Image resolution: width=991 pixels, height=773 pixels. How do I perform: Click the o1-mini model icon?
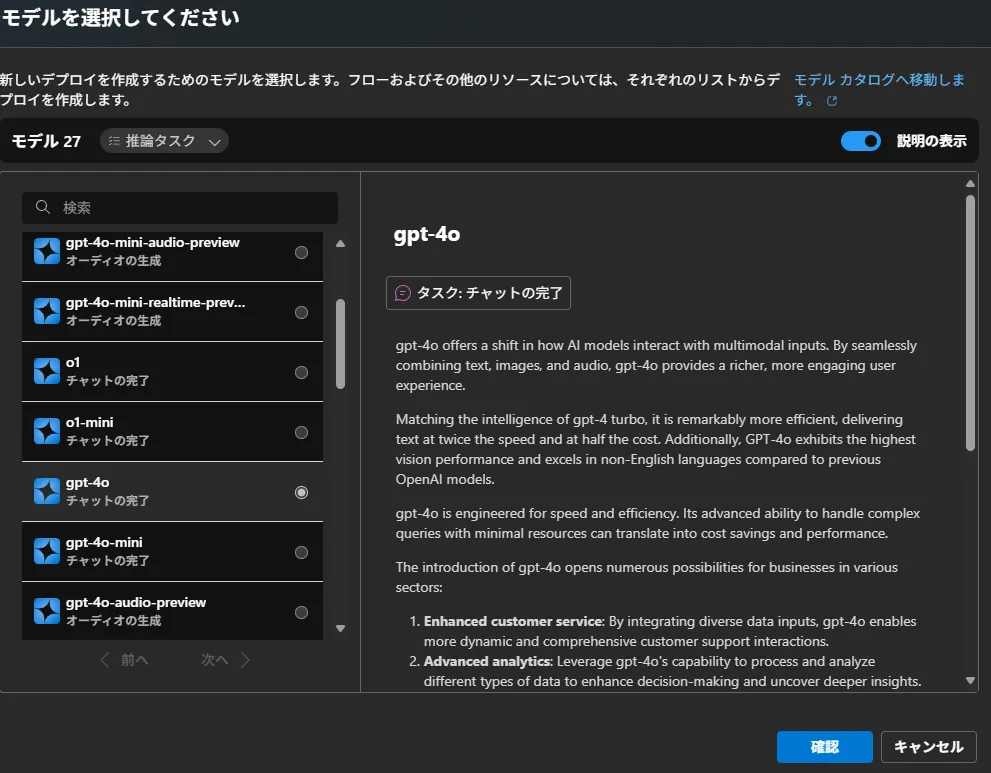[47, 432]
